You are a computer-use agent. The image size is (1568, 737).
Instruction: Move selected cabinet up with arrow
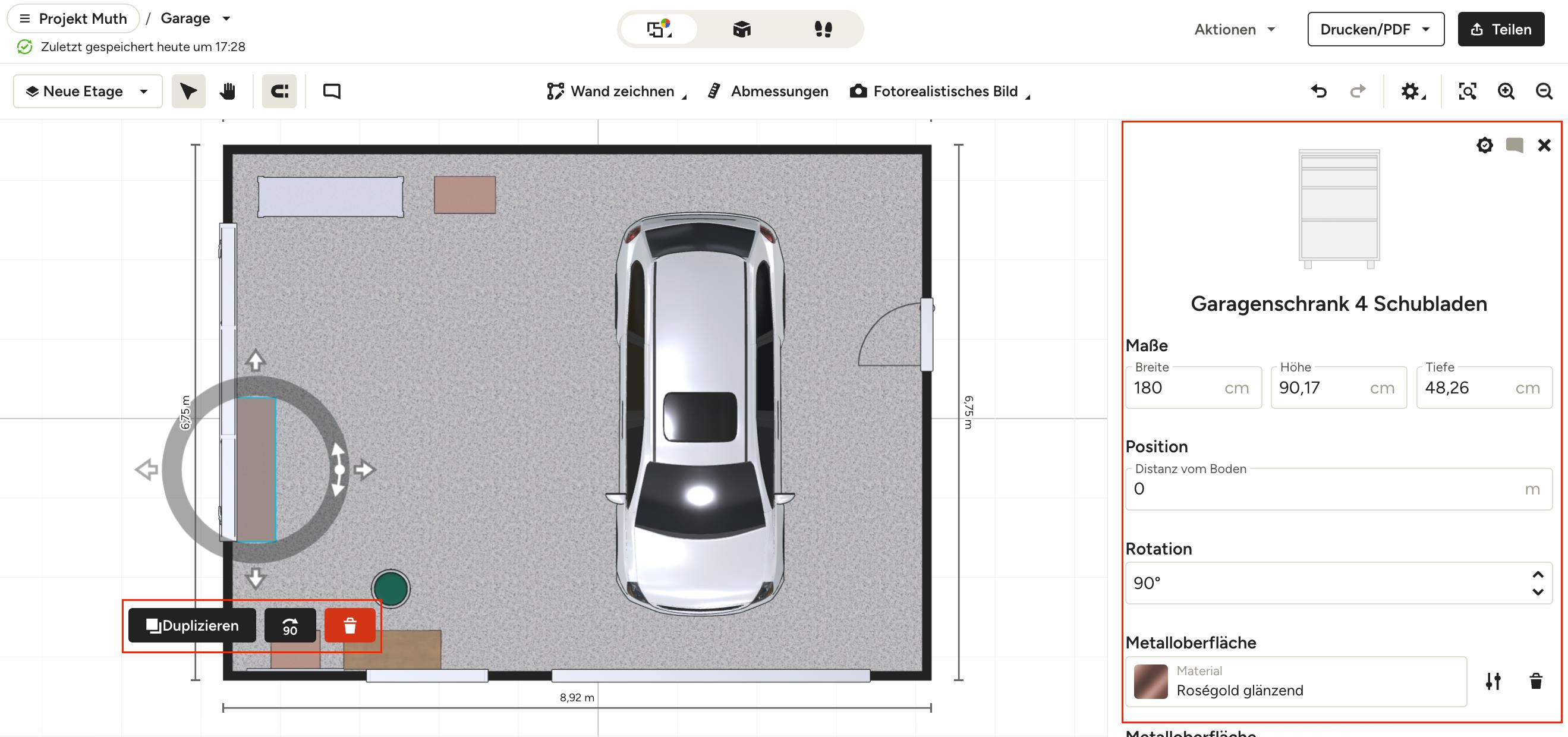pos(256,360)
